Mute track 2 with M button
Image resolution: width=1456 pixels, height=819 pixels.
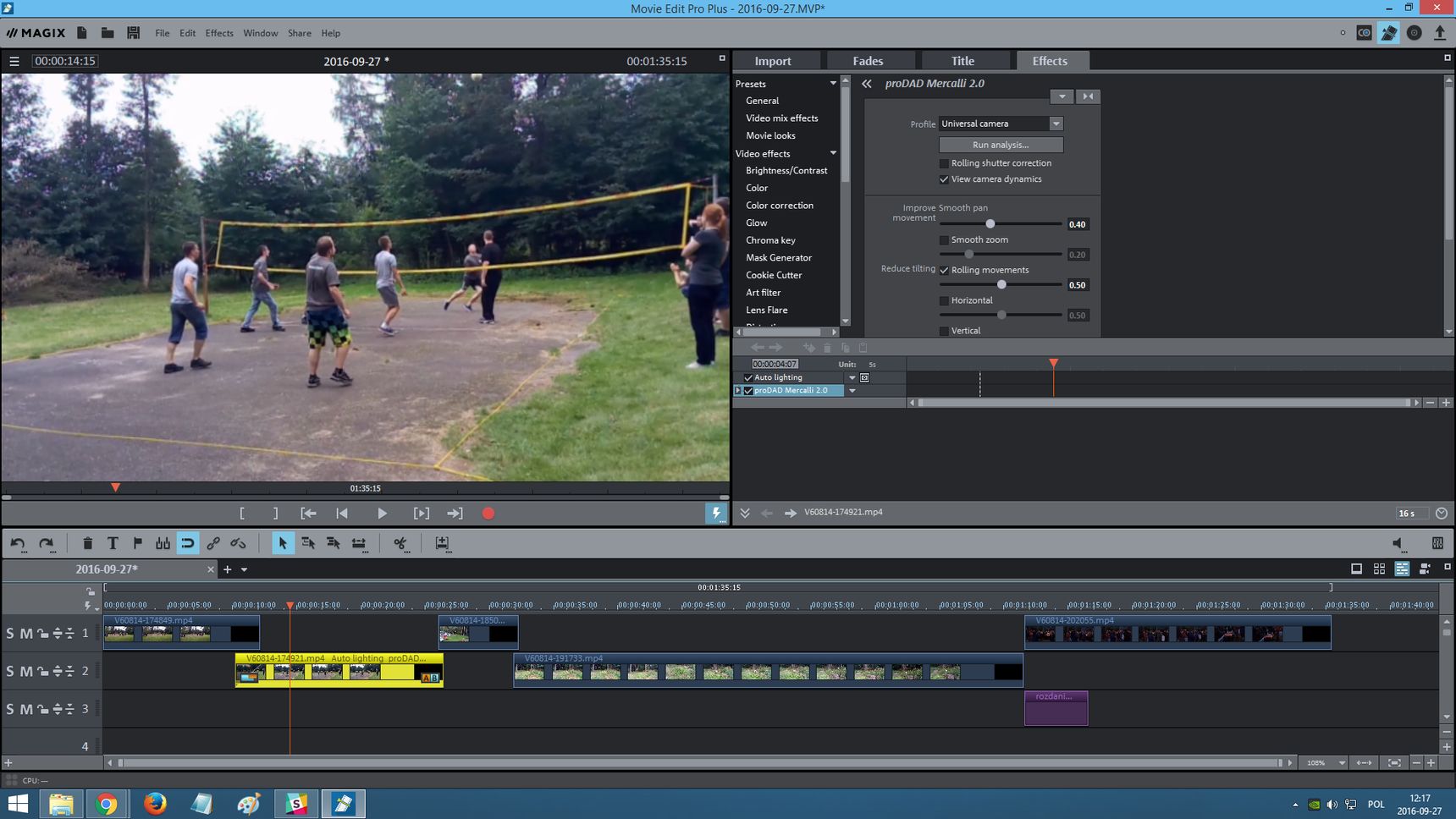(x=26, y=671)
